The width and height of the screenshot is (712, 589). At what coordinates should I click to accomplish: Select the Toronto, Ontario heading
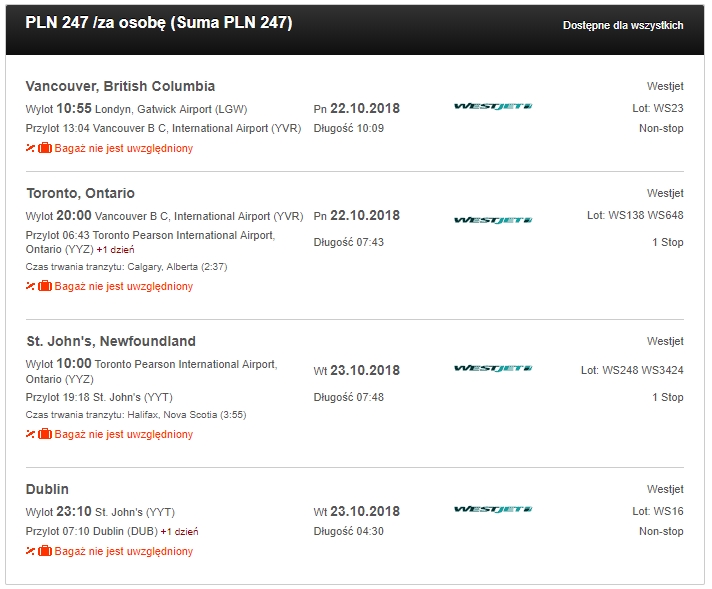click(80, 193)
